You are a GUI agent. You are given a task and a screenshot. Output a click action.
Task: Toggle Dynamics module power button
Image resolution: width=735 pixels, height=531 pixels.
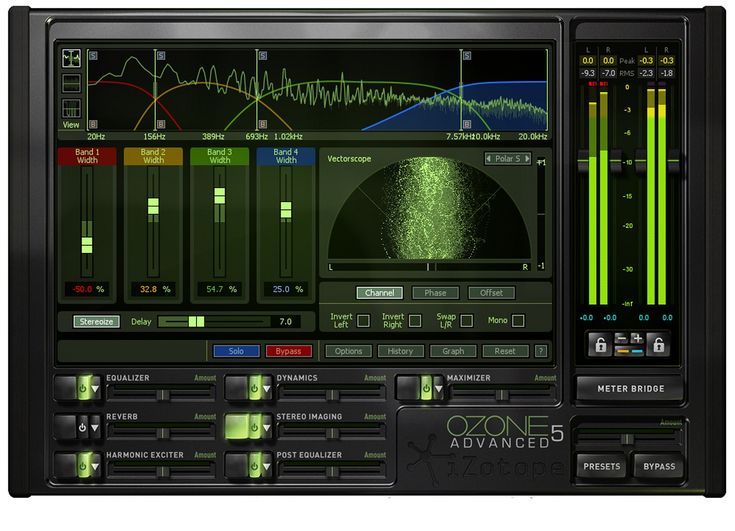pyautogui.click(x=254, y=389)
